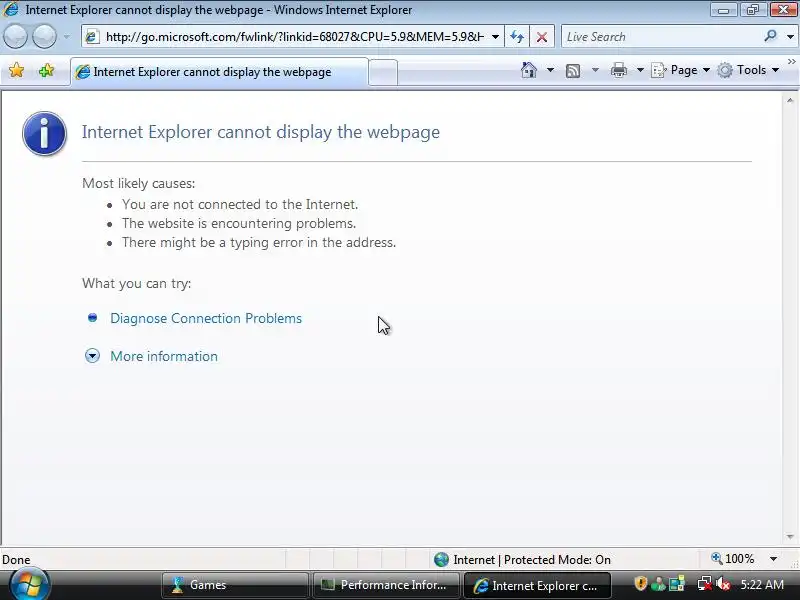Click the 5:22 AM clock

pyautogui.click(x=762, y=585)
